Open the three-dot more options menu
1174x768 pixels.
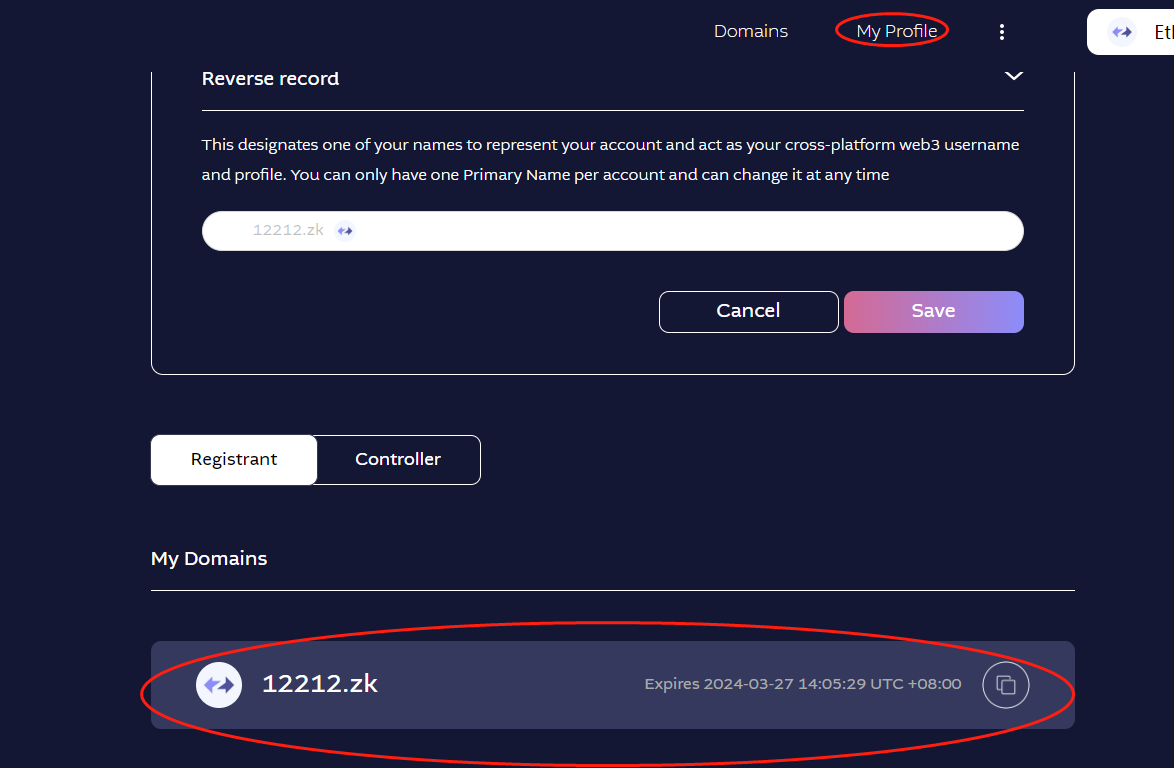point(1002,32)
